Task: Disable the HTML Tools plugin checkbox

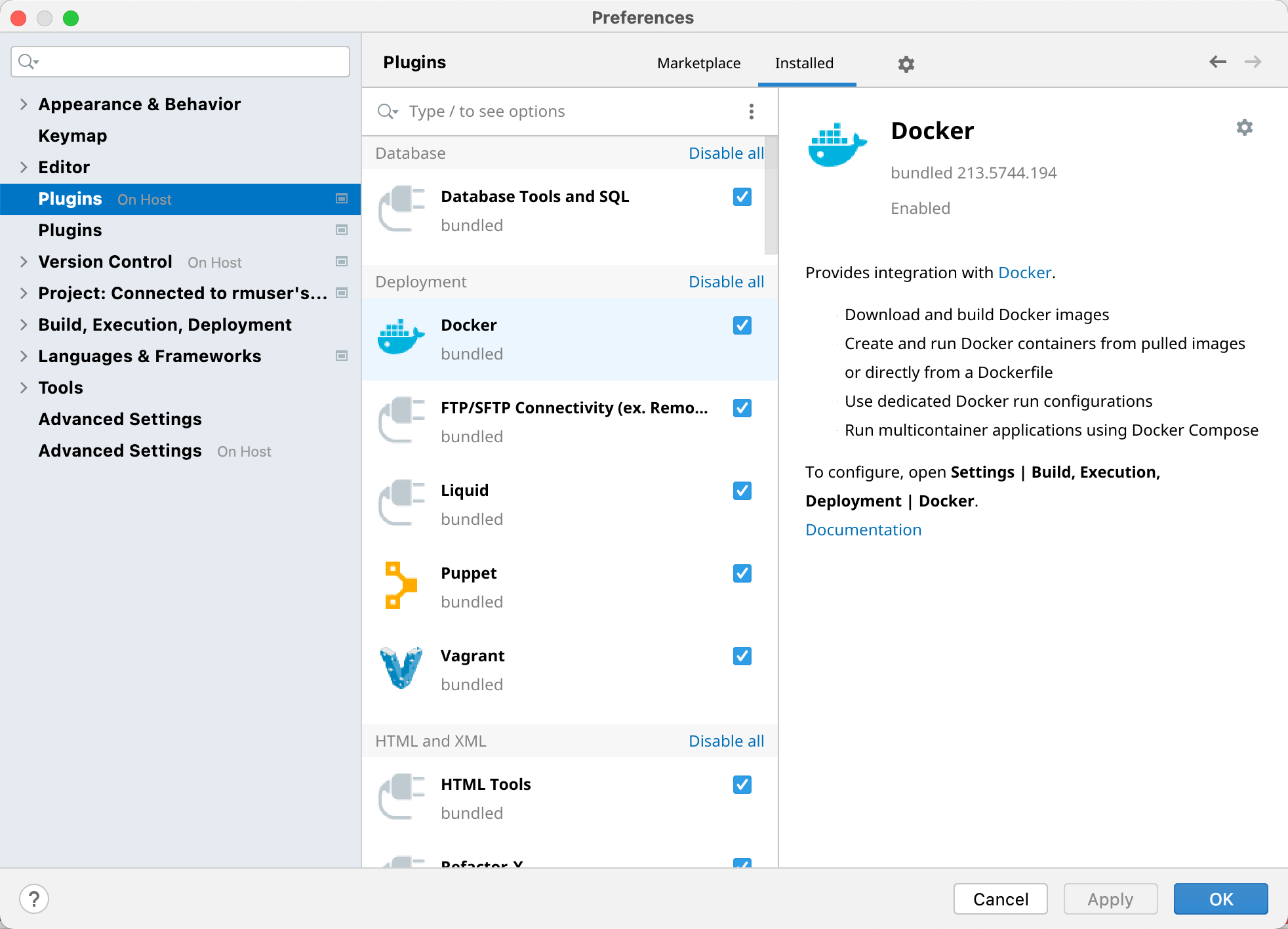Action: pos(742,785)
